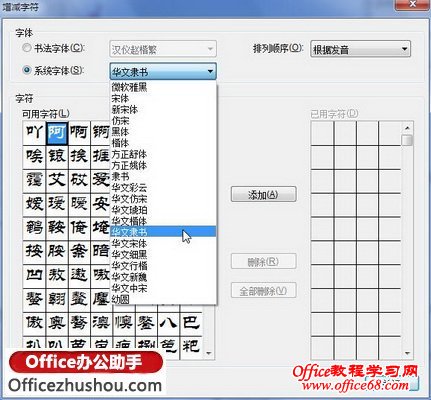Select the 俺 character cell

pyautogui.click(x=79, y=228)
